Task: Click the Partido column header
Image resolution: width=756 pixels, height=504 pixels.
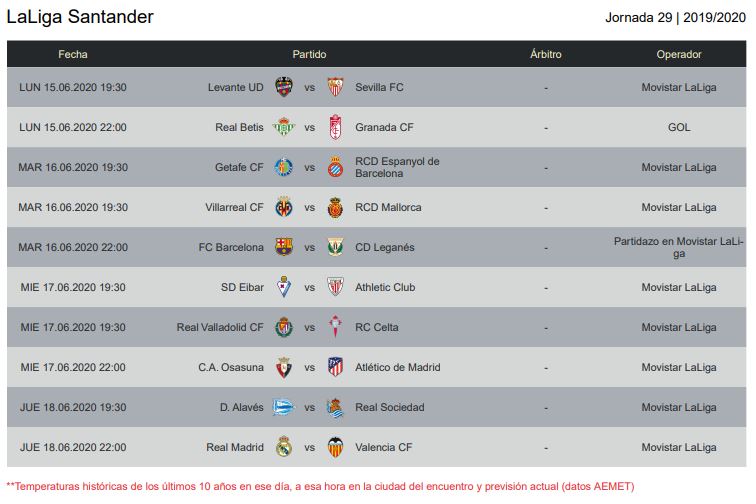Action: coord(308,54)
